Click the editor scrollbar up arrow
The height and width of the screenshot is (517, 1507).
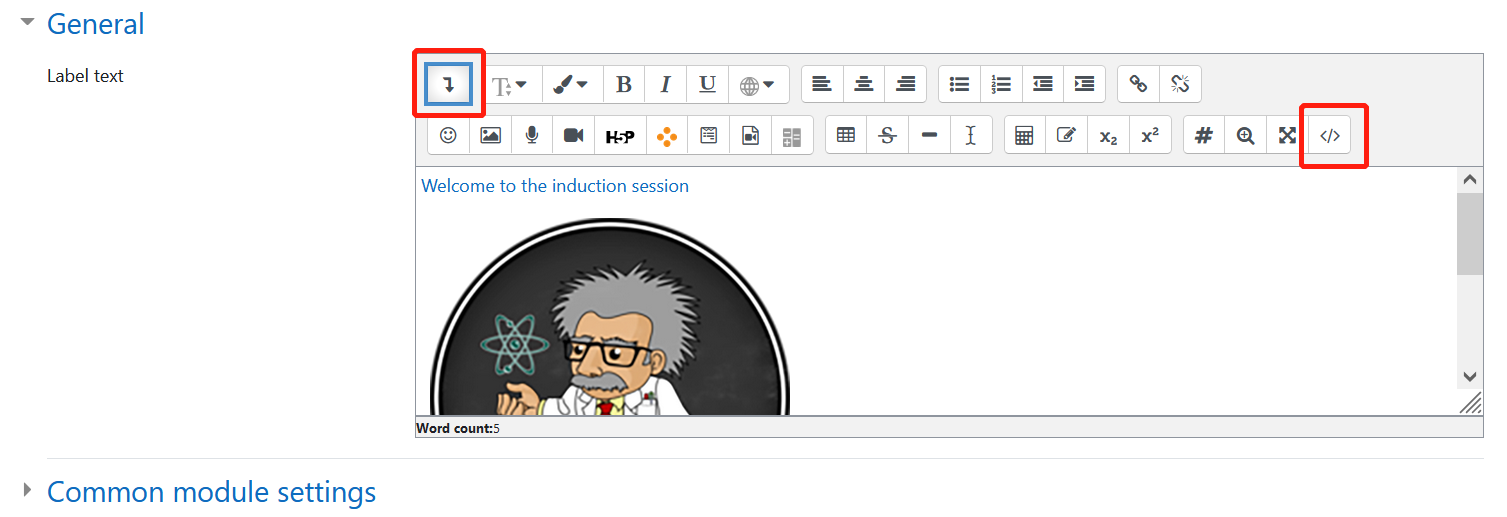click(1469, 180)
